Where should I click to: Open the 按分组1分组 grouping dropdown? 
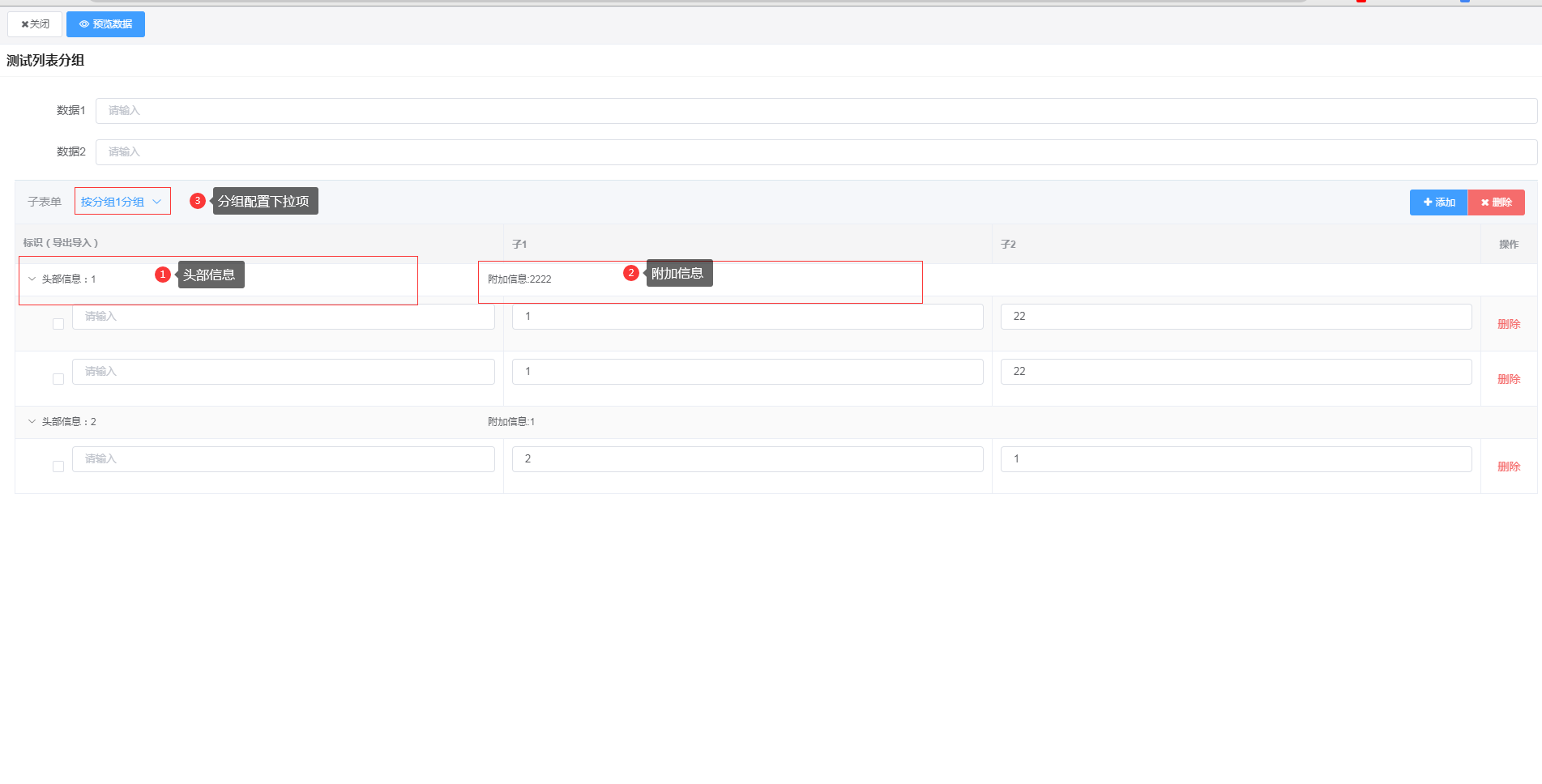[122, 202]
